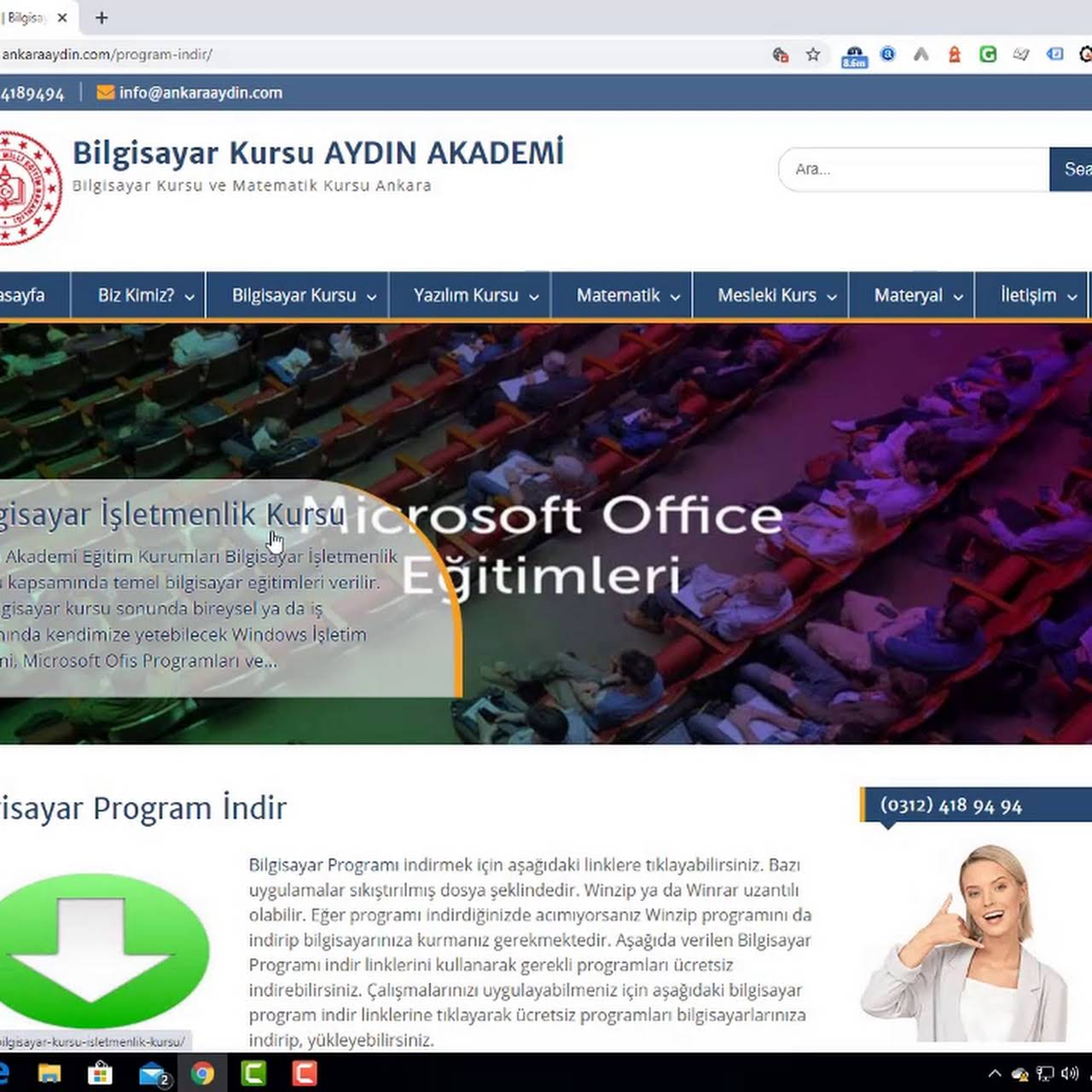The width and height of the screenshot is (1092, 1092).
Task: Open File Explorer from the taskbar
Action: [49, 1072]
